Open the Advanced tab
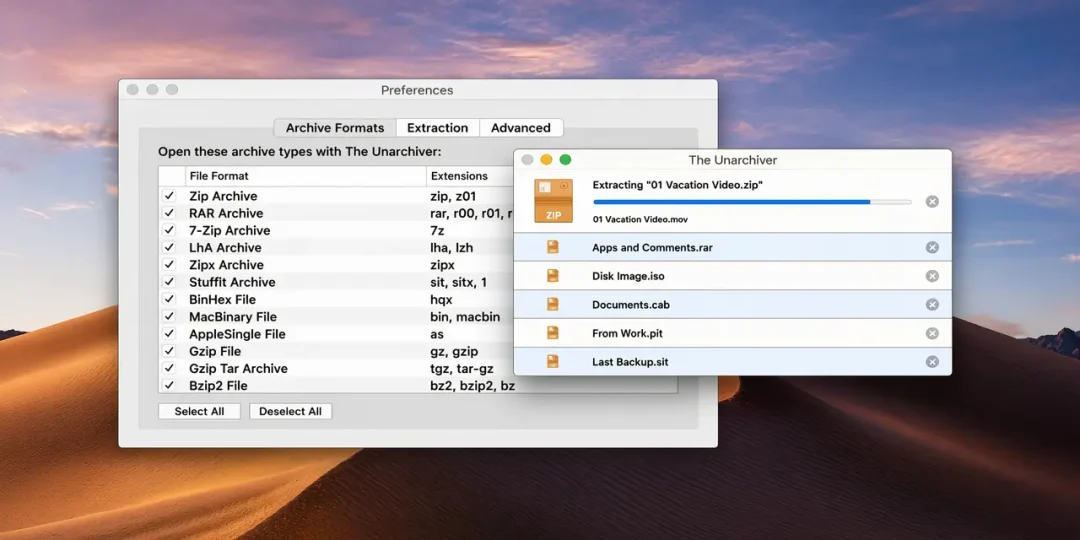 click(521, 127)
